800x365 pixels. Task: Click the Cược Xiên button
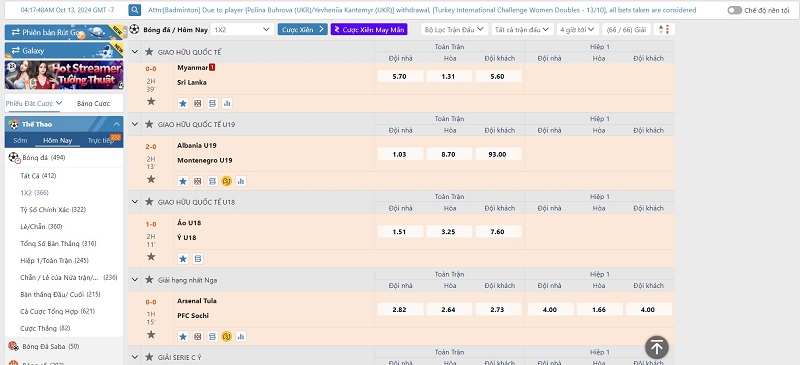click(x=302, y=30)
